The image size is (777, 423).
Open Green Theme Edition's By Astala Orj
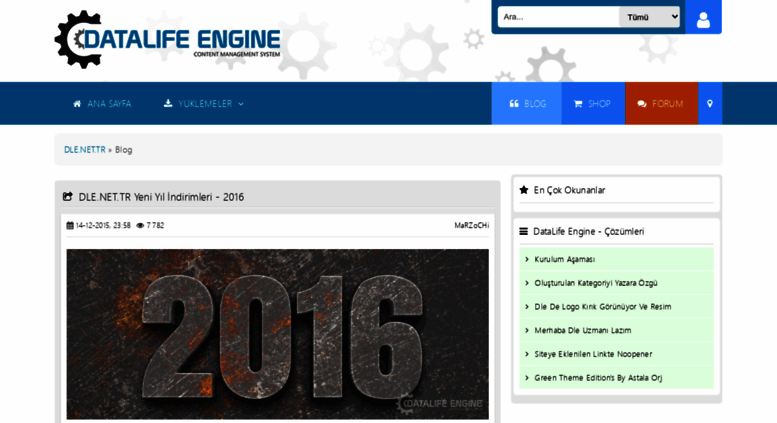598,378
